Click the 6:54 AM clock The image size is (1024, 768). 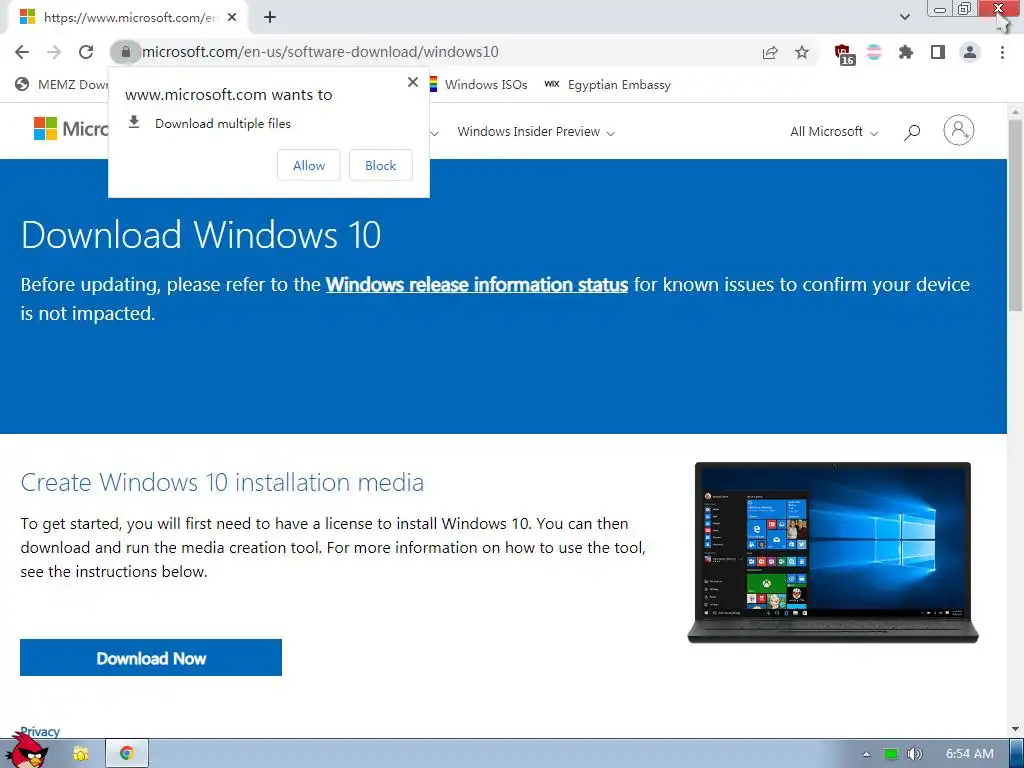pyautogui.click(x=970, y=754)
